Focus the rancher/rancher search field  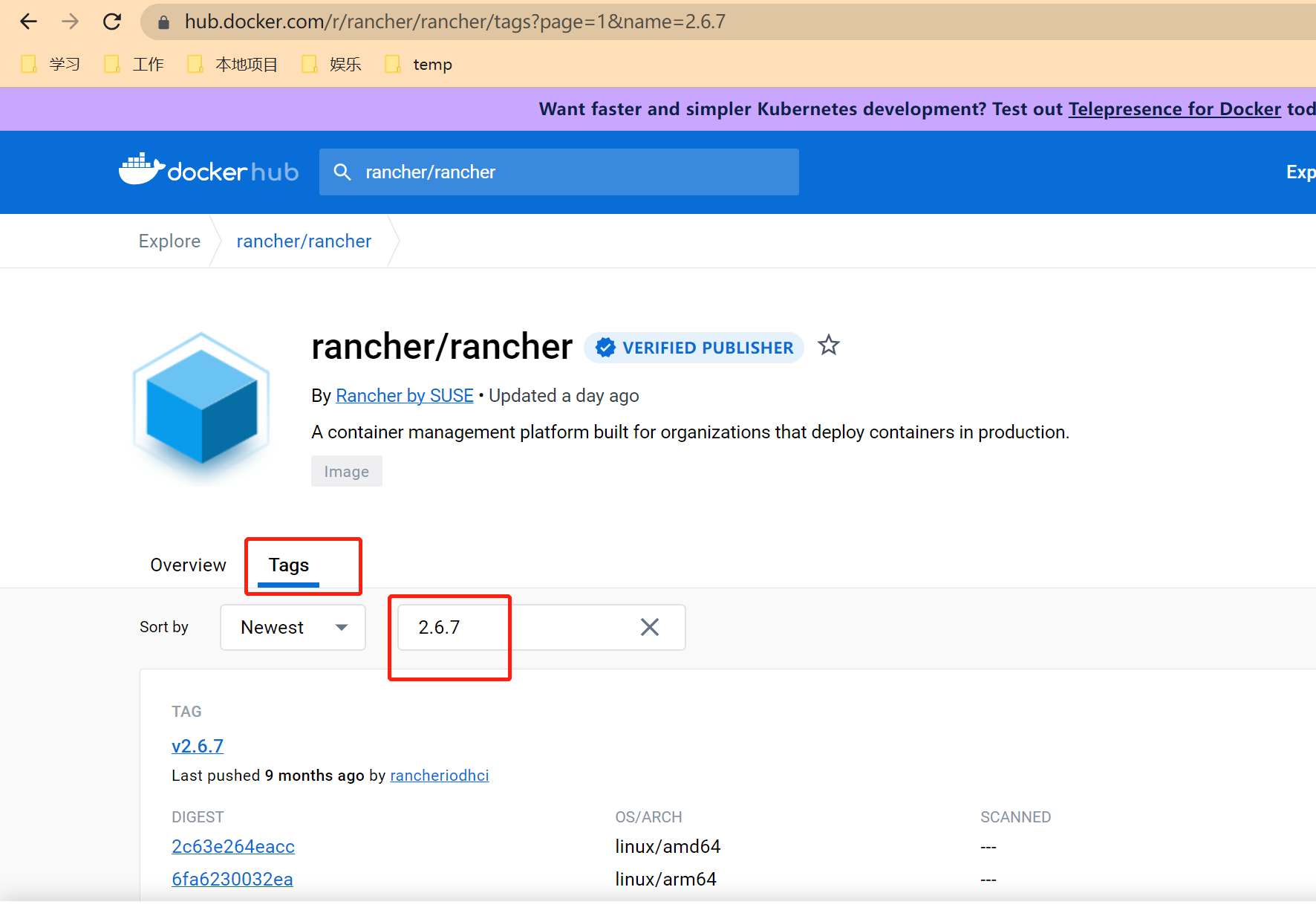559,172
